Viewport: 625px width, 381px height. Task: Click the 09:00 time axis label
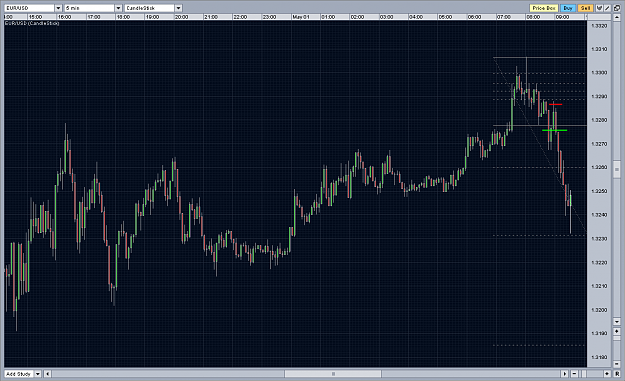pyautogui.click(x=562, y=17)
